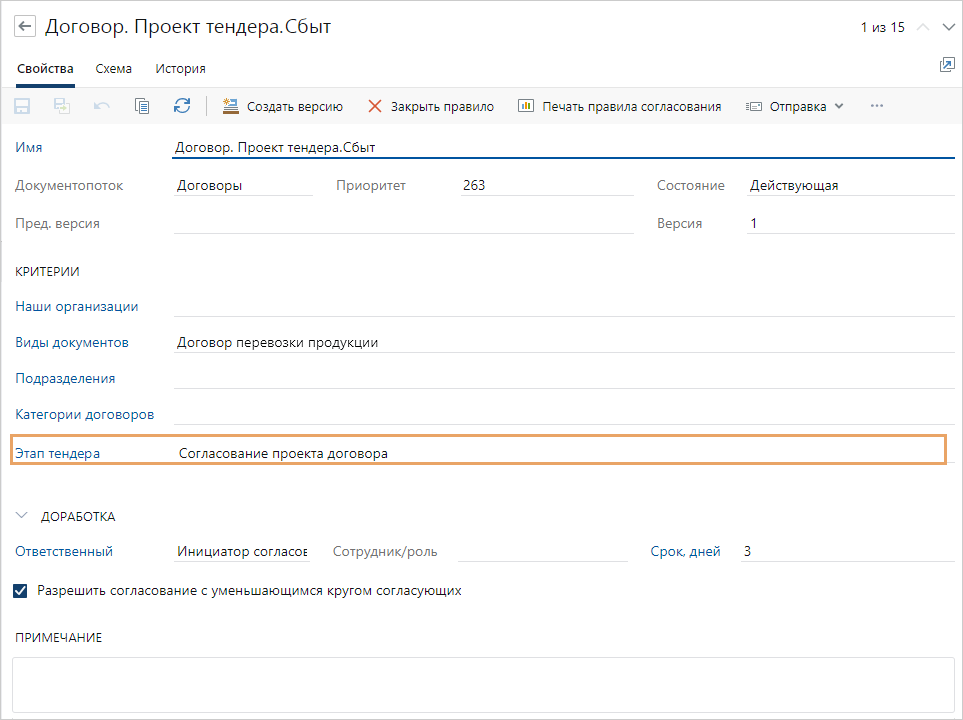
Task: Switch to the Схема tab
Action: point(113,69)
